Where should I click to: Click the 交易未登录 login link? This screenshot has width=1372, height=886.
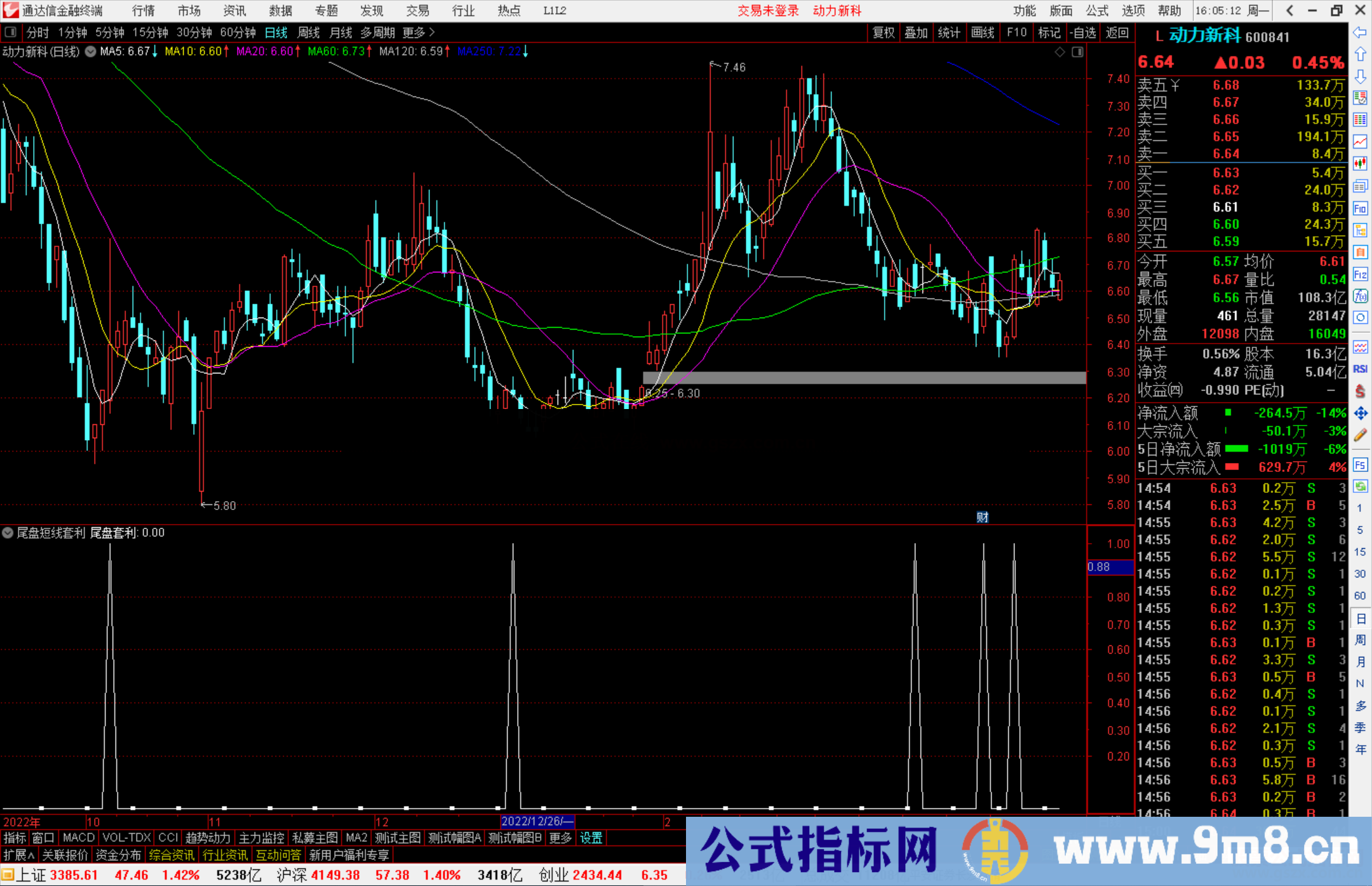click(x=768, y=10)
